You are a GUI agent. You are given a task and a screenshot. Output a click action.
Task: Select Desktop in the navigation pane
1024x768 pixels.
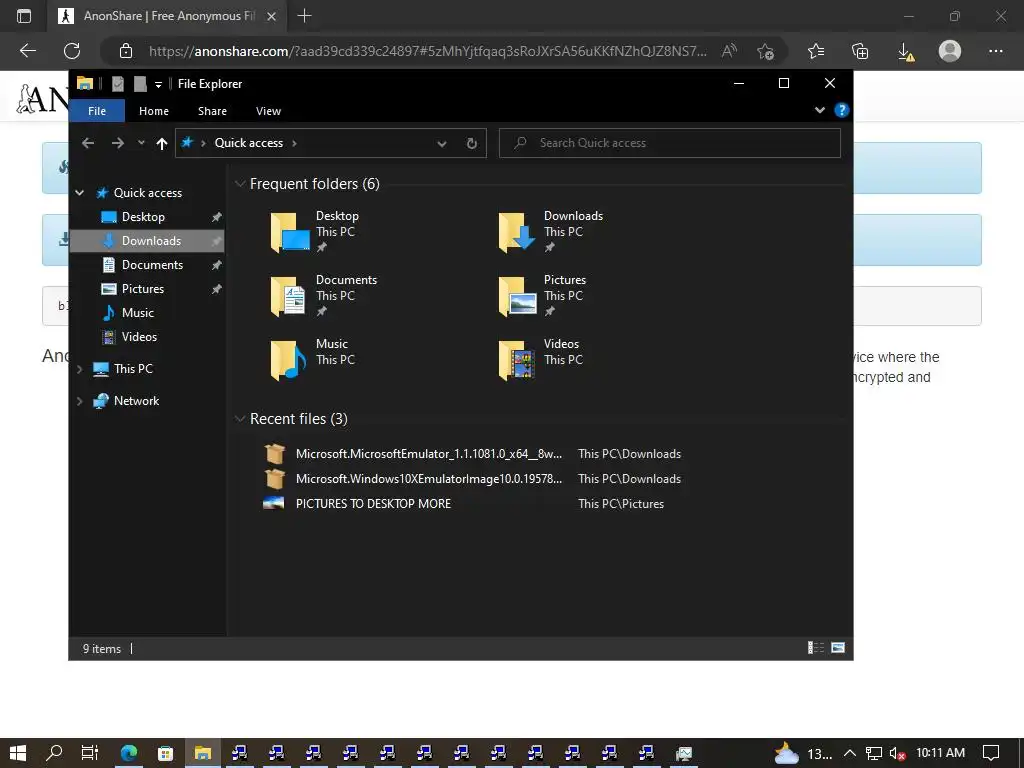click(143, 217)
